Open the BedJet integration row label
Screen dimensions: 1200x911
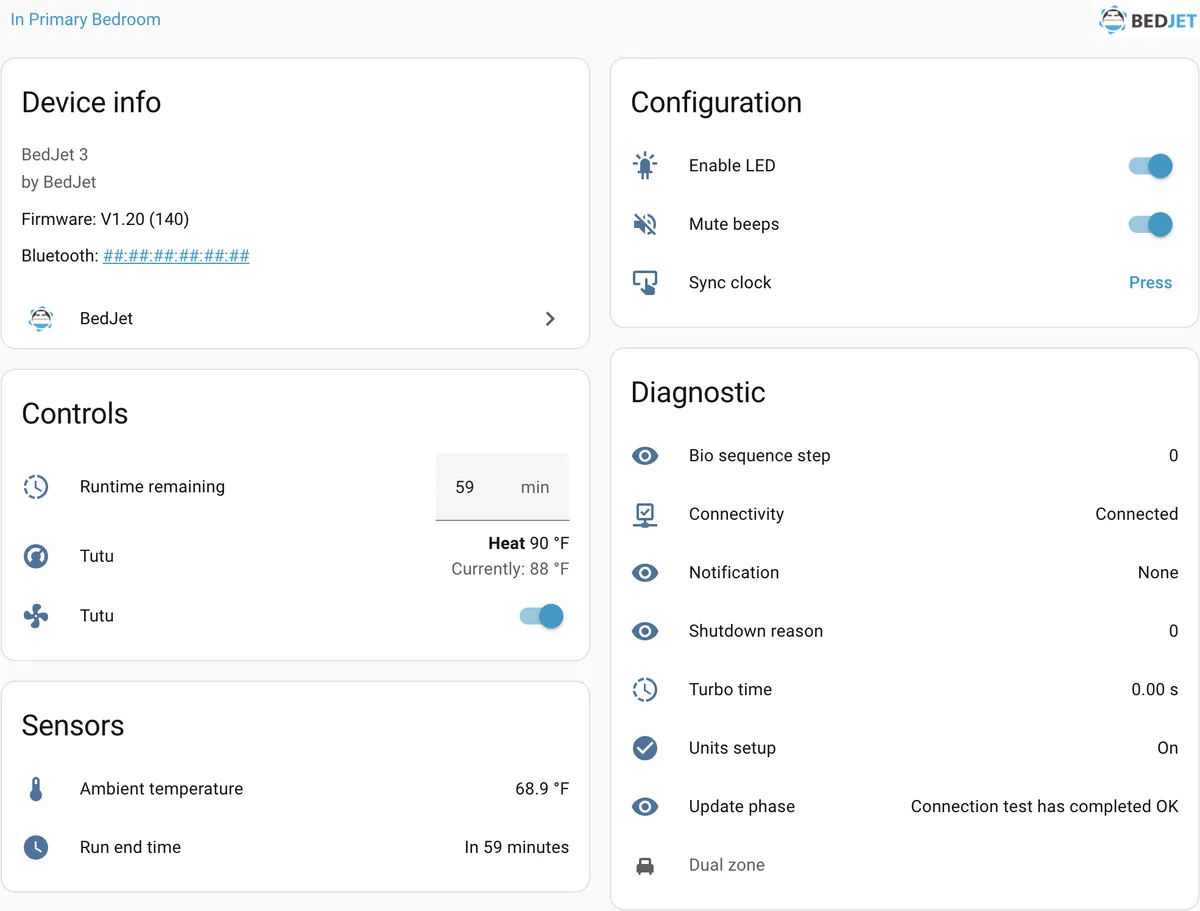[106, 319]
